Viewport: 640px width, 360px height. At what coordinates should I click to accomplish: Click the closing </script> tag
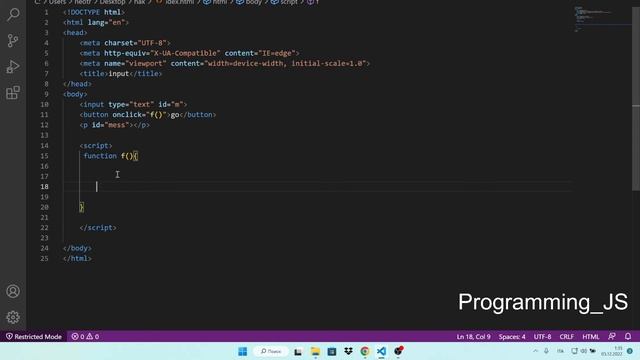98,228
